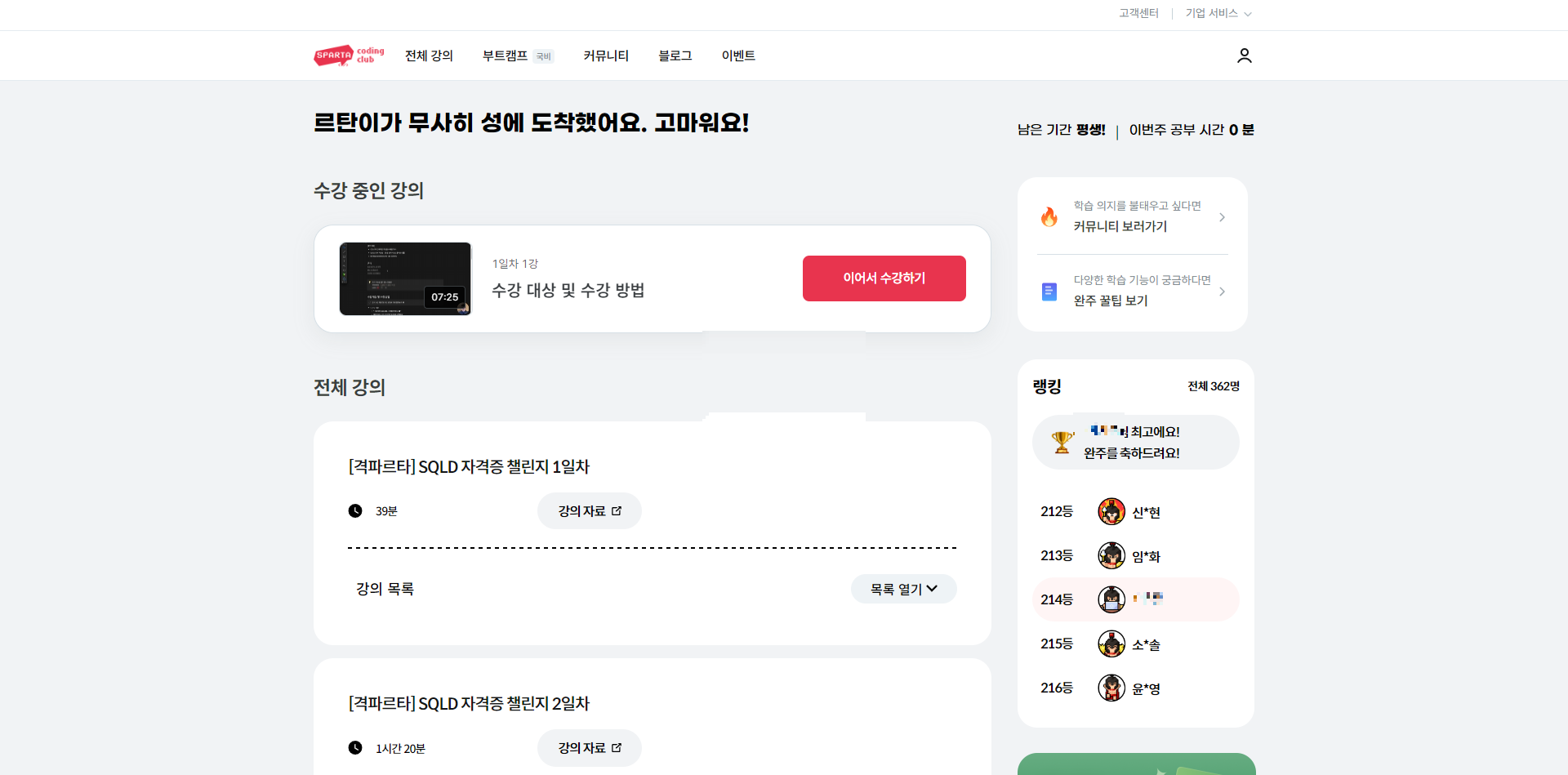This screenshot has height=775, width=1568.
Task: Click 216등 rank label
Action: coord(1057,688)
